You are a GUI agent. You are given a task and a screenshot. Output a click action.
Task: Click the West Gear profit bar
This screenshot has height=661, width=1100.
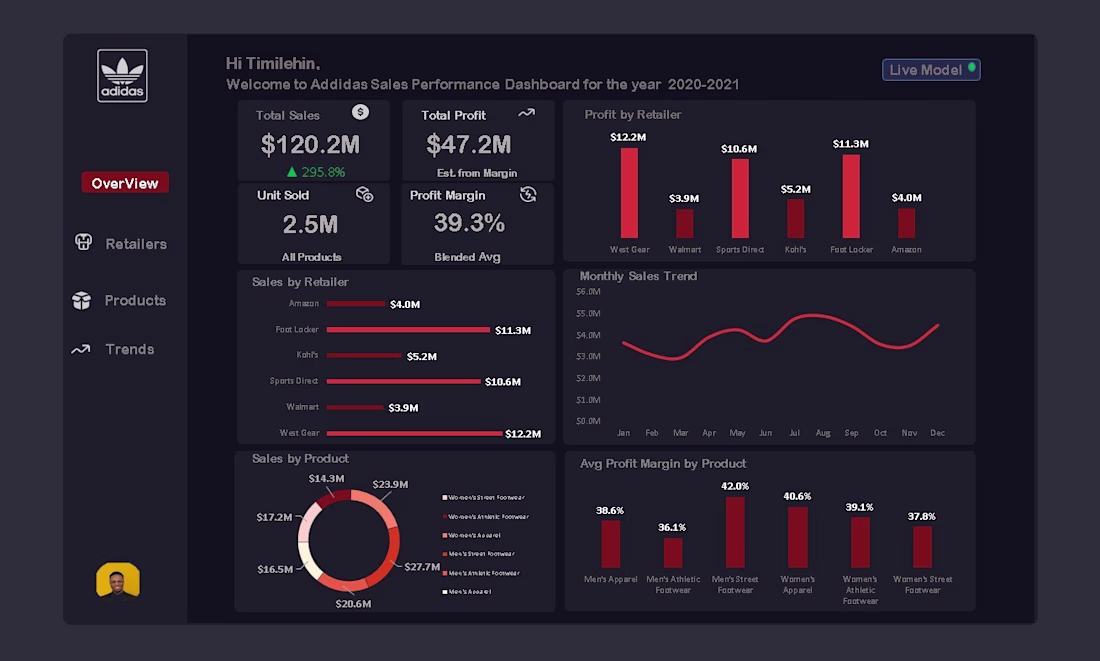point(629,193)
